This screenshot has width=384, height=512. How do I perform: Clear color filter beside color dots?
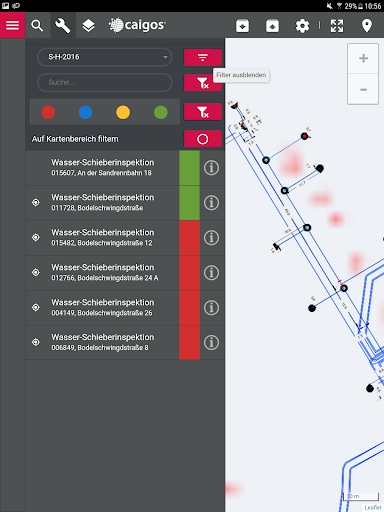pos(203,112)
